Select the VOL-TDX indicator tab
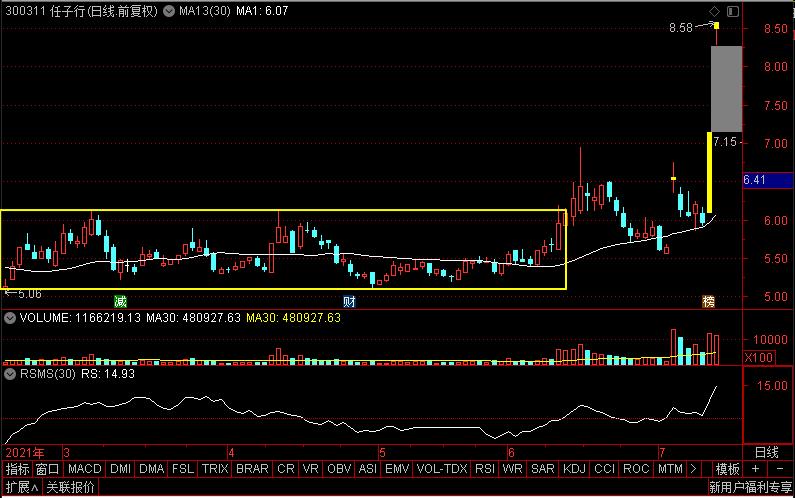The height and width of the screenshot is (498, 795). 442,469
